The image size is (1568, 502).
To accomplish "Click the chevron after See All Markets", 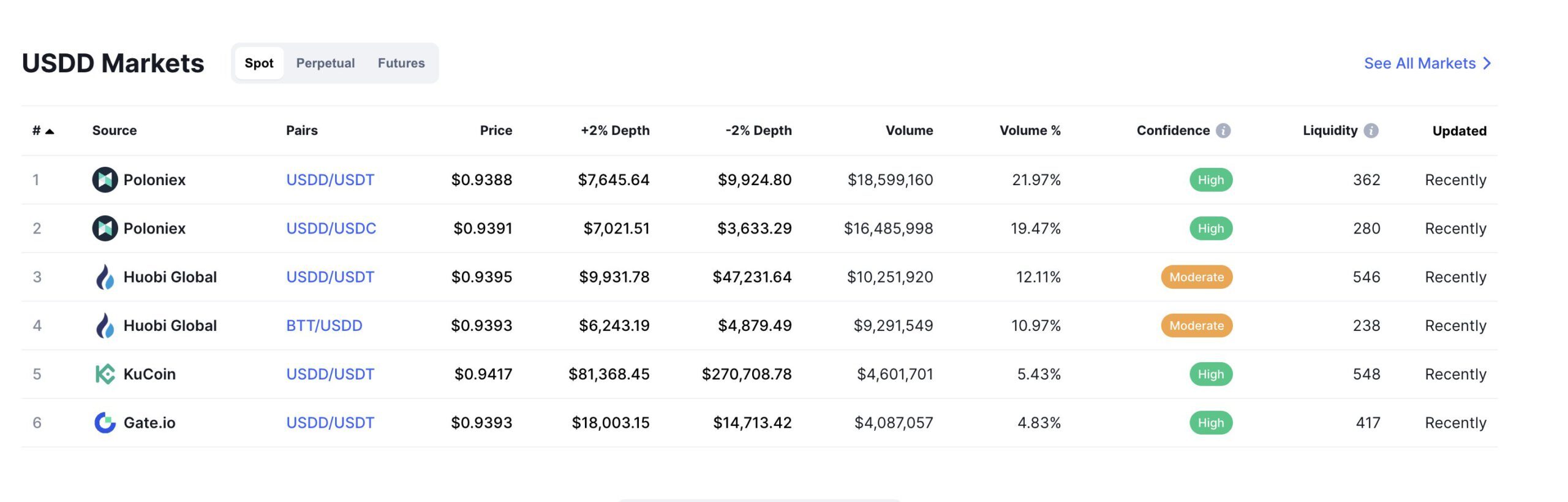I will pyautogui.click(x=1487, y=63).
